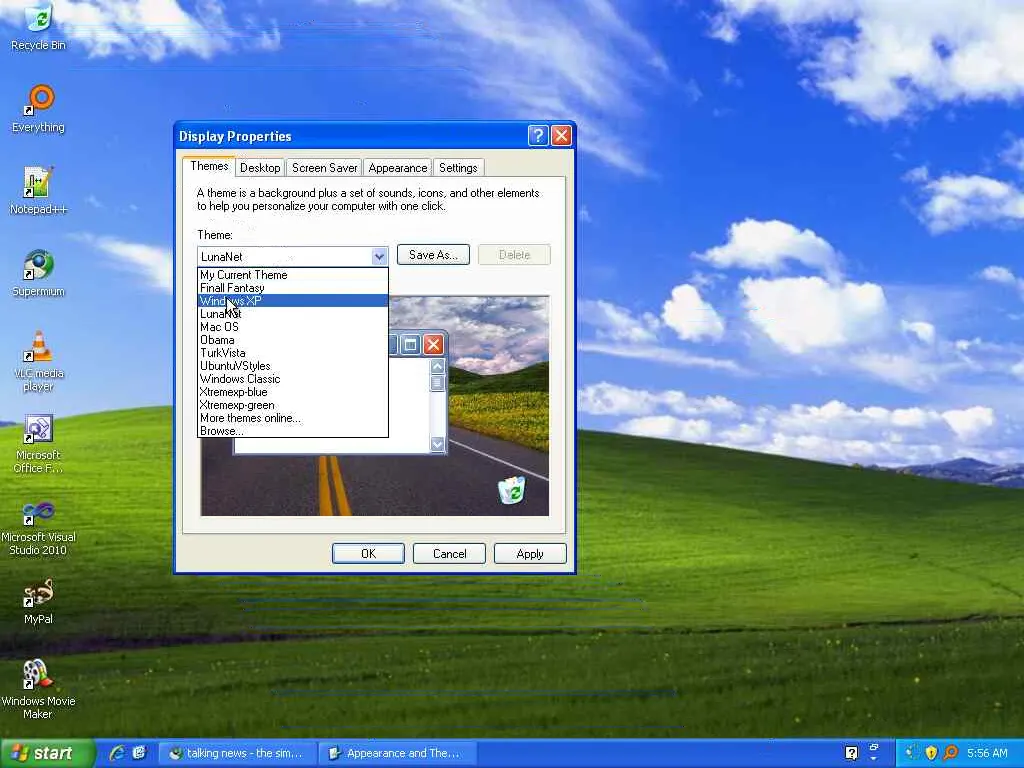
Task: Pick the Mac OS theme
Action: [x=293, y=327]
